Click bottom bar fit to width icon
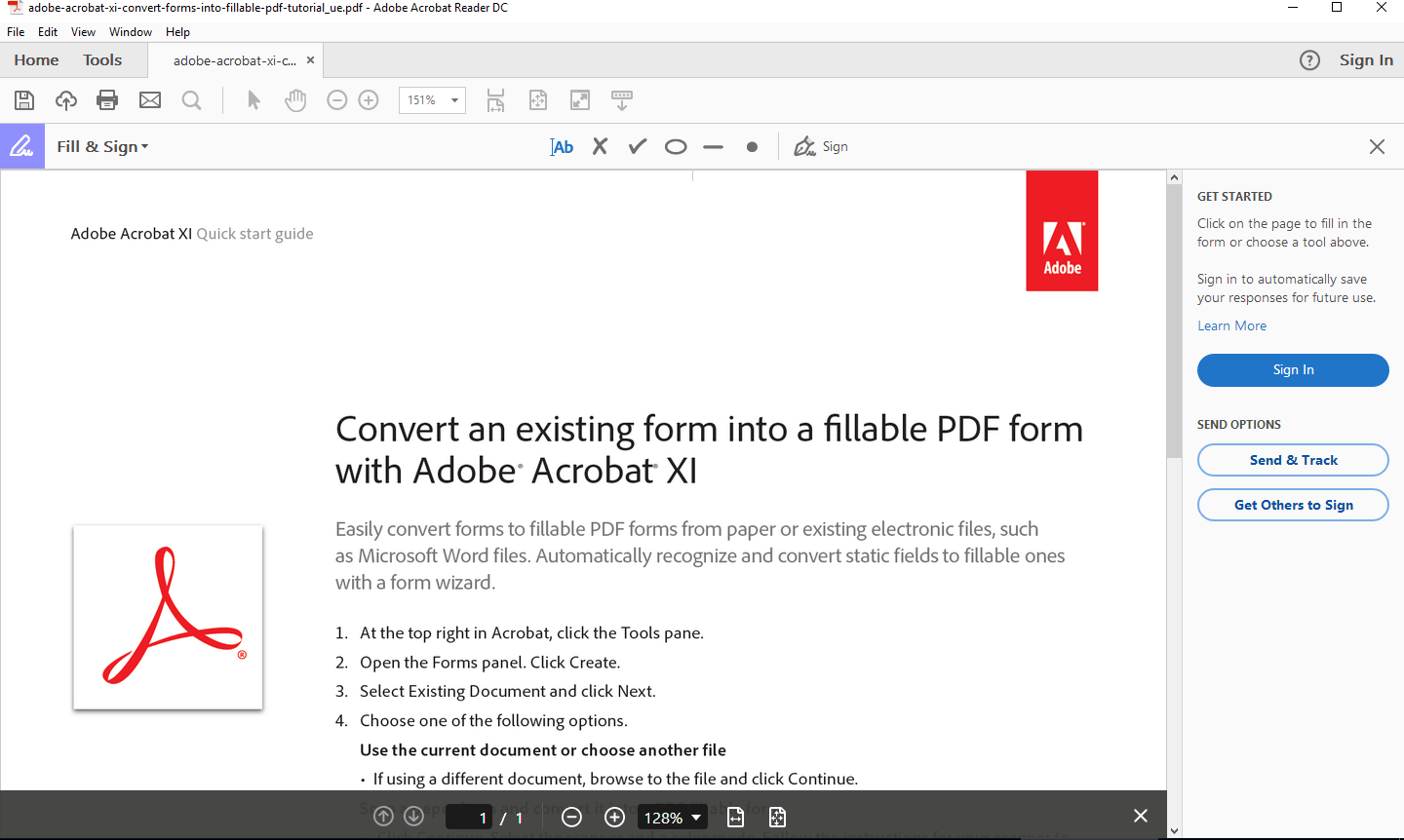This screenshot has height=840, width=1404. 736,817
